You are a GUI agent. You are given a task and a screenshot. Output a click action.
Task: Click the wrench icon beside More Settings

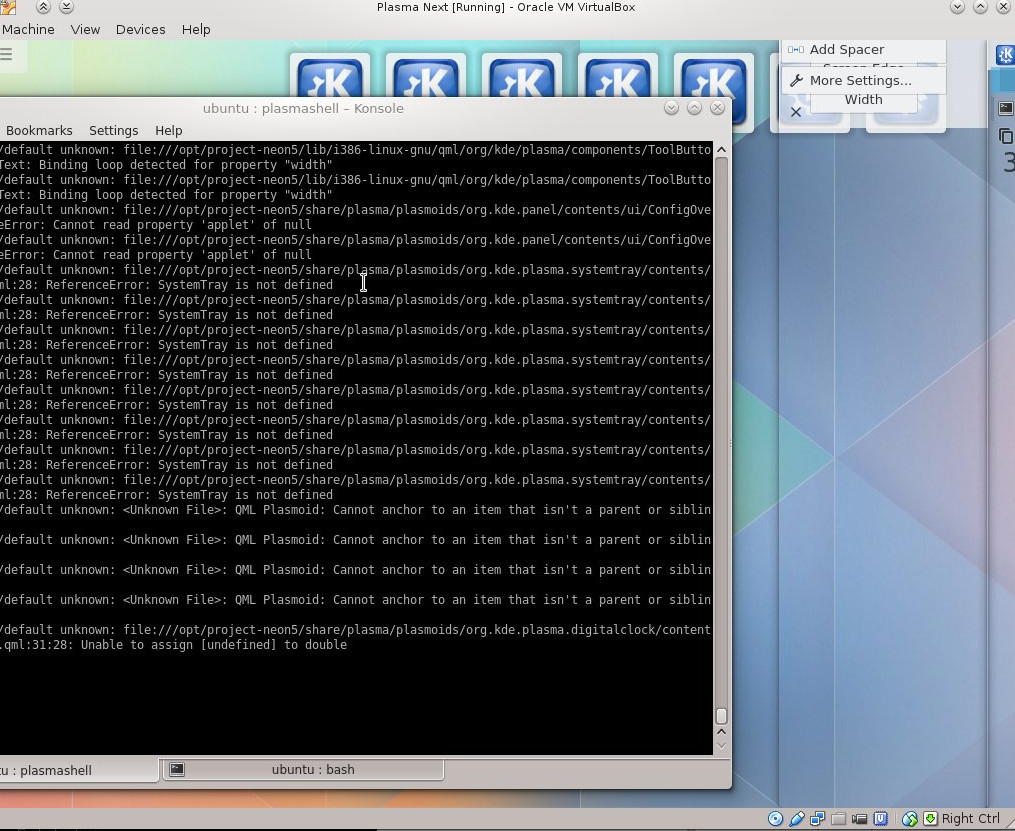(796, 81)
